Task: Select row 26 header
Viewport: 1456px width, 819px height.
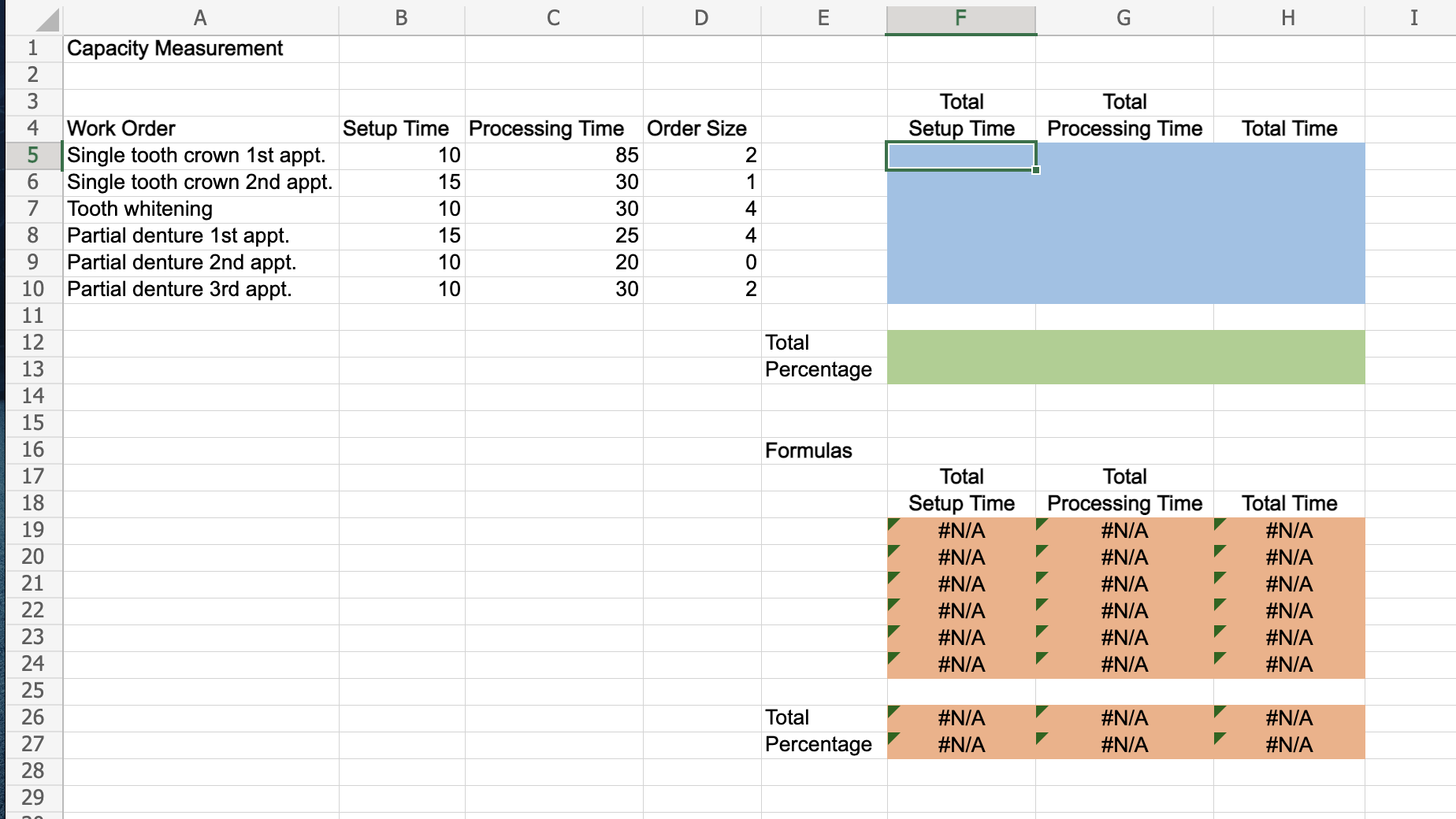Action: tap(33, 718)
